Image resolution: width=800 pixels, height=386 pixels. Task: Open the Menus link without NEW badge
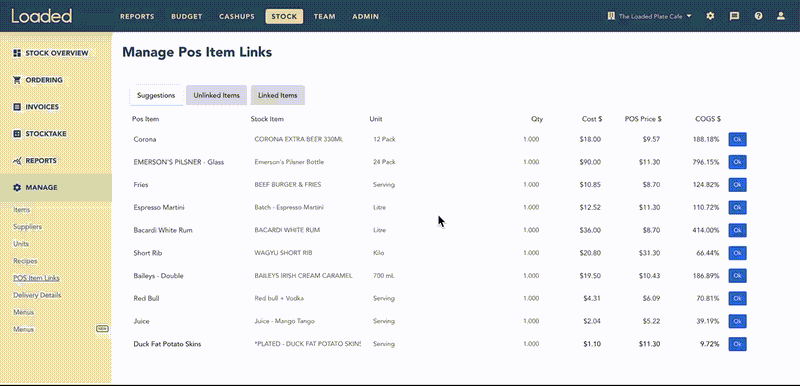(23, 312)
